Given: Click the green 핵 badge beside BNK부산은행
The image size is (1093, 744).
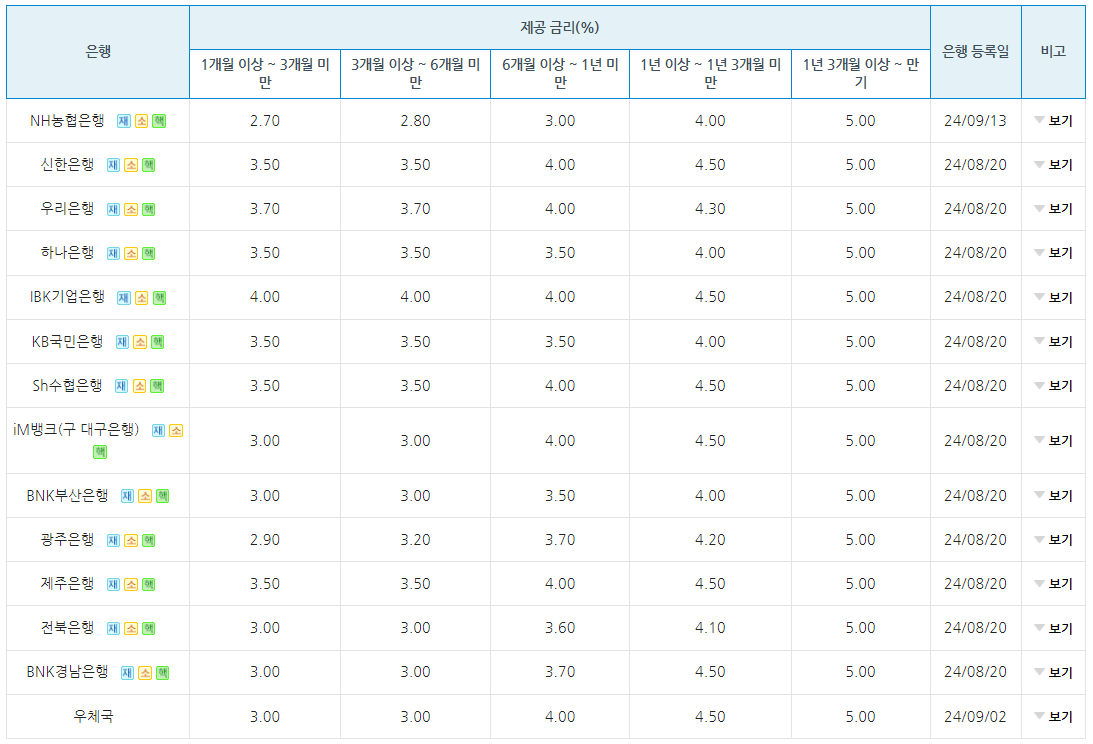Looking at the screenshot, I should 162,496.
